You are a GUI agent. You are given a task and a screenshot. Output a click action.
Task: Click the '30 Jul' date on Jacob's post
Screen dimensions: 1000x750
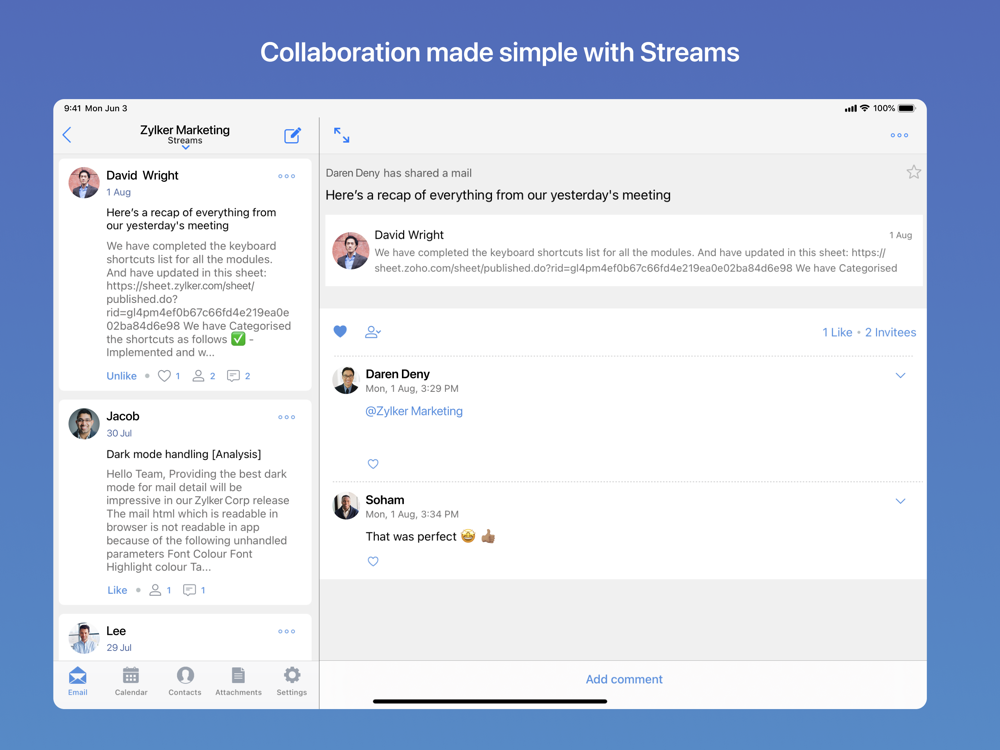pos(119,433)
